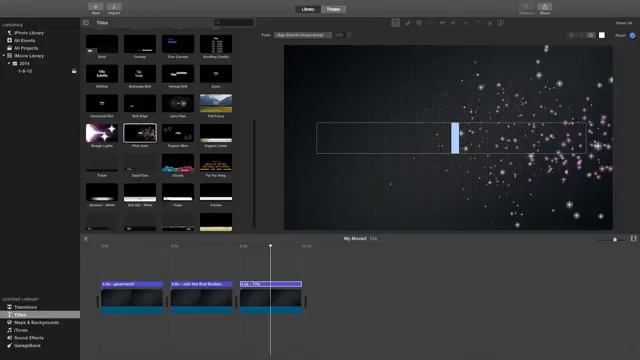This screenshot has height=360, width=640.
Task: Apply title changes with blue checkmark
Action: [x=632, y=36]
